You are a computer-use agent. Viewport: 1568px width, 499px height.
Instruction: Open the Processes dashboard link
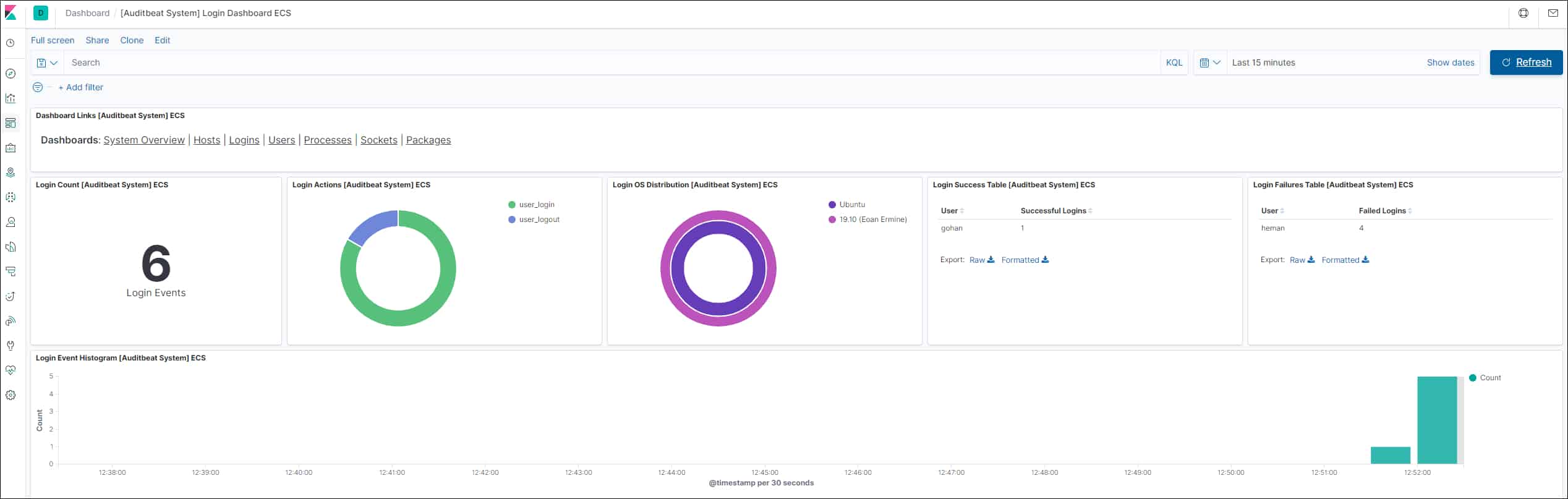(x=327, y=140)
